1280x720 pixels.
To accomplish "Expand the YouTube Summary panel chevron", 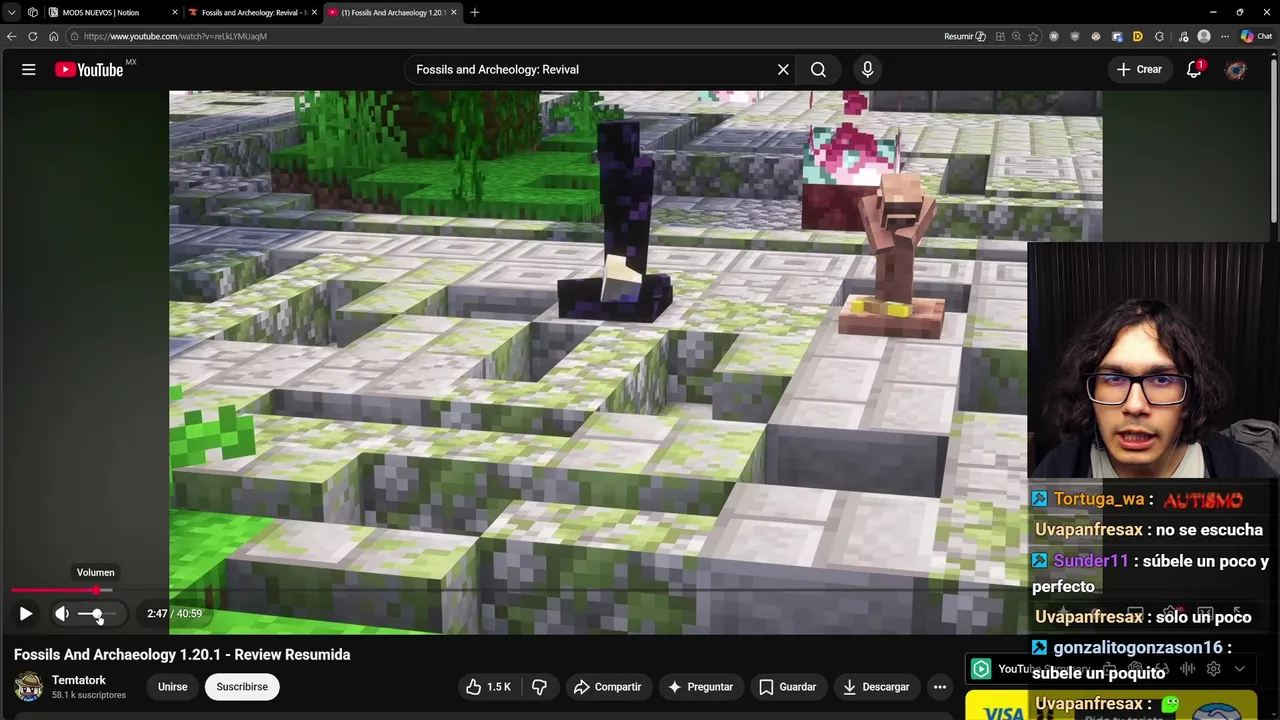I will point(1240,669).
